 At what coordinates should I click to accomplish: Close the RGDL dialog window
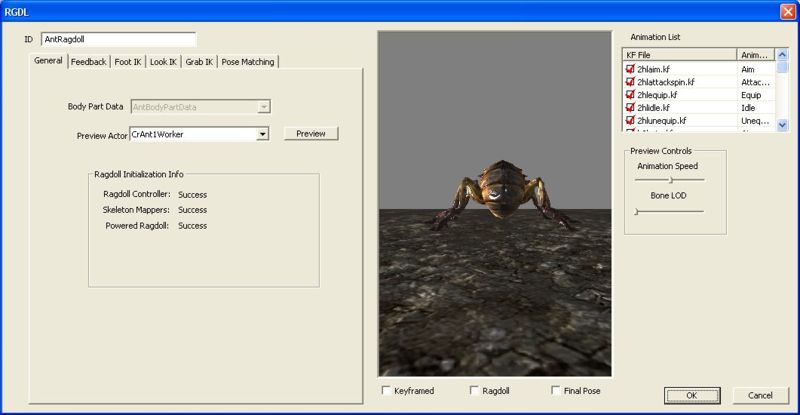click(x=788, y=12)
